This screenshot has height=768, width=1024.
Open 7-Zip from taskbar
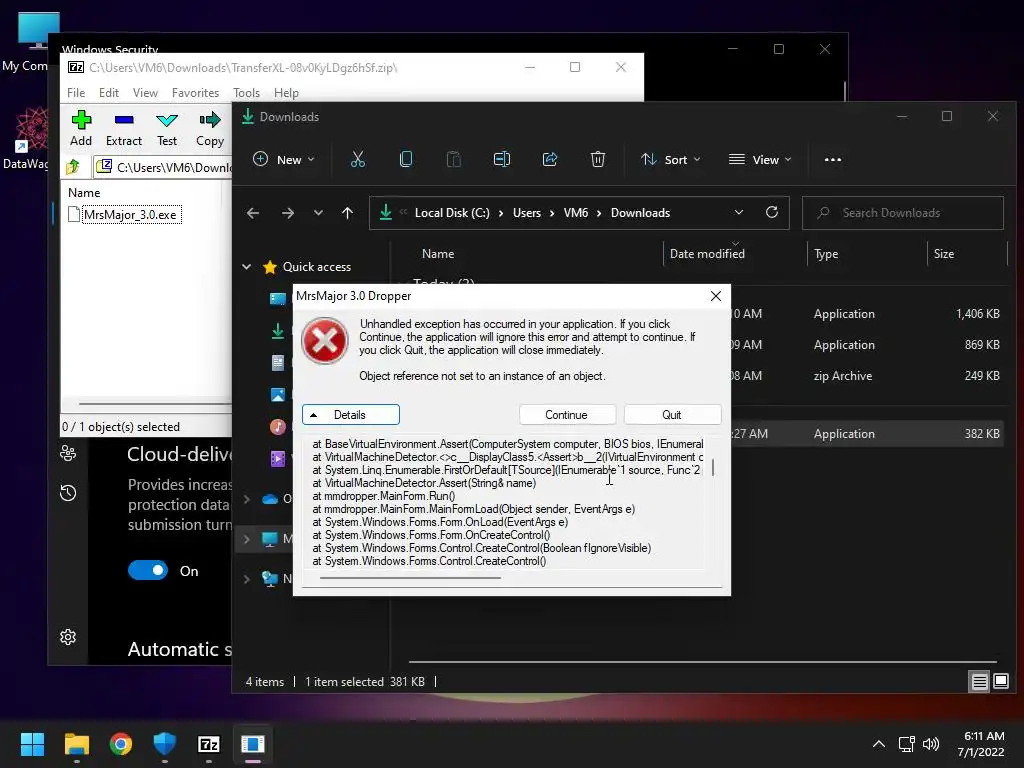coord(208,744)
